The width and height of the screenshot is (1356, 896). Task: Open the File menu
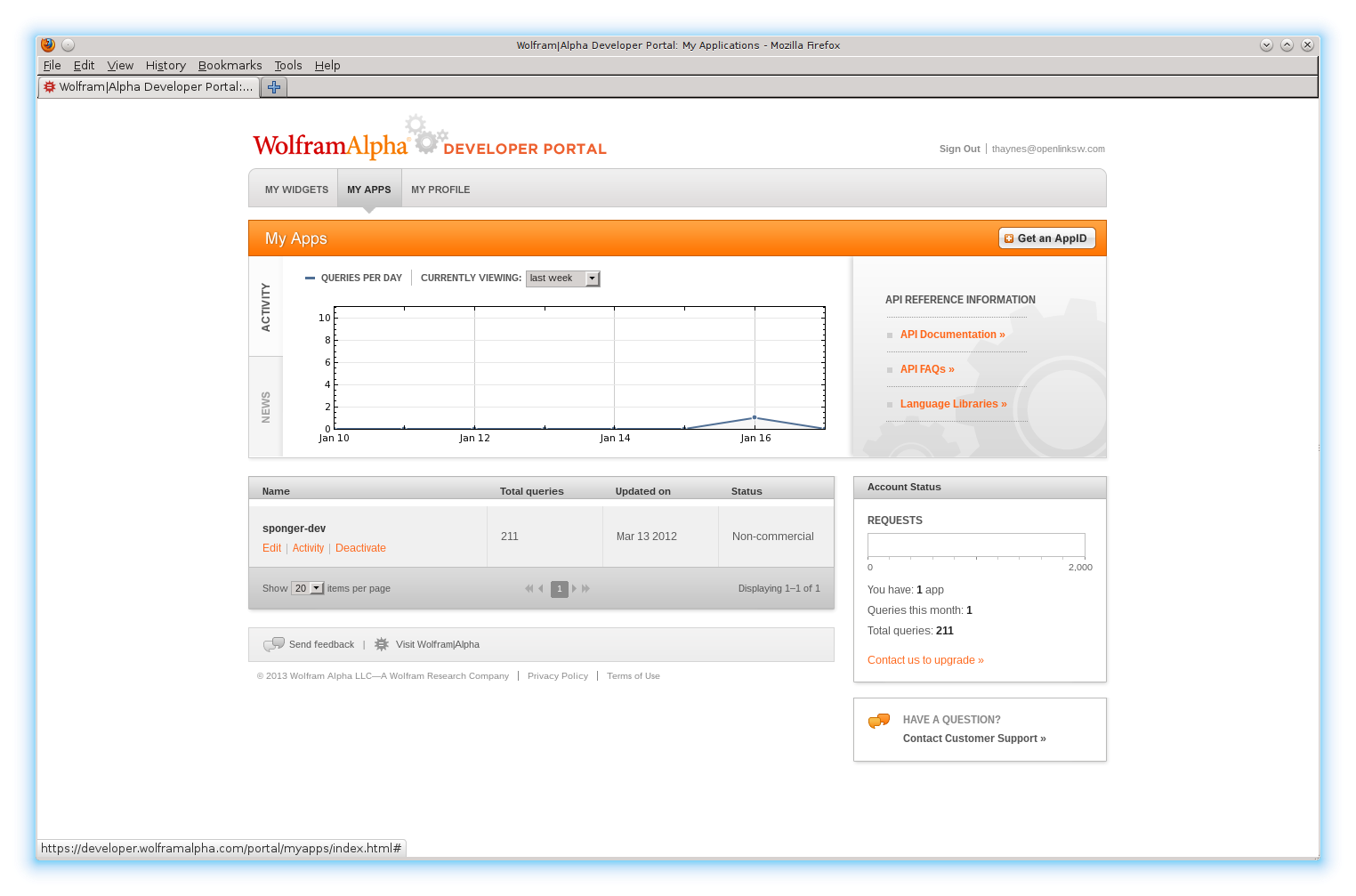52,66
